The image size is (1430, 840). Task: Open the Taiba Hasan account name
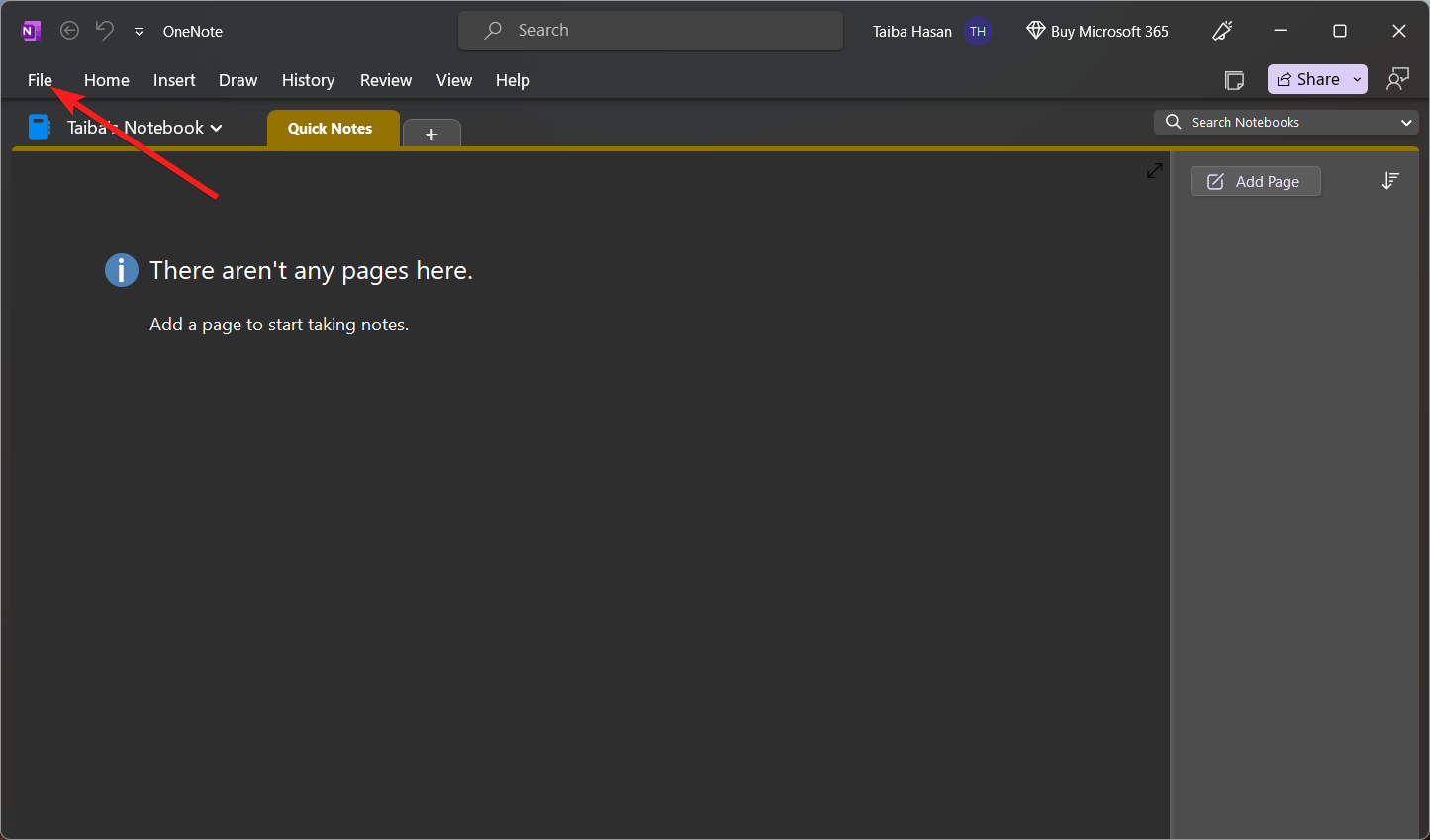click(x=911, y=32)
